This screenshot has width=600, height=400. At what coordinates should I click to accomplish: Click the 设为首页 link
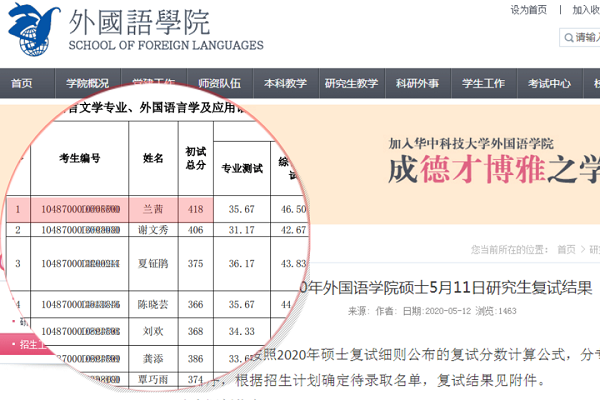[528, 10]
